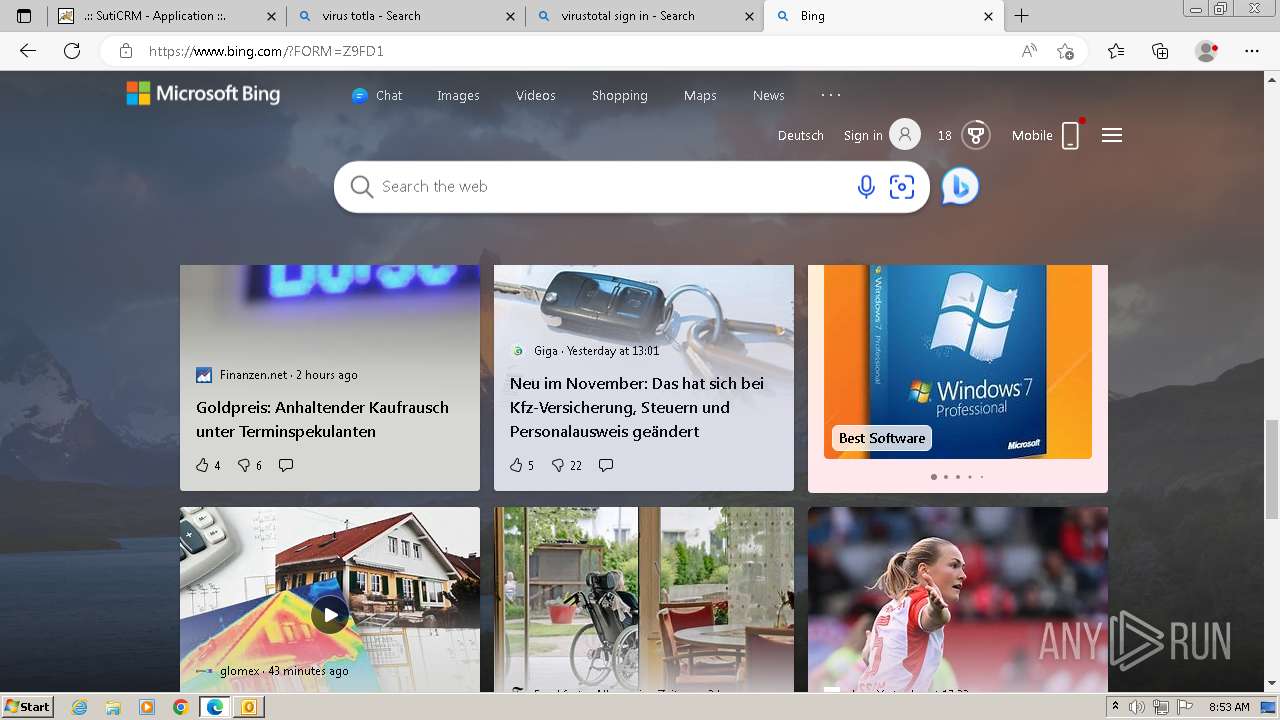Open the tab actions menu icon
This screenshot has height=720, width=1280.
click(x=24, y=16)
